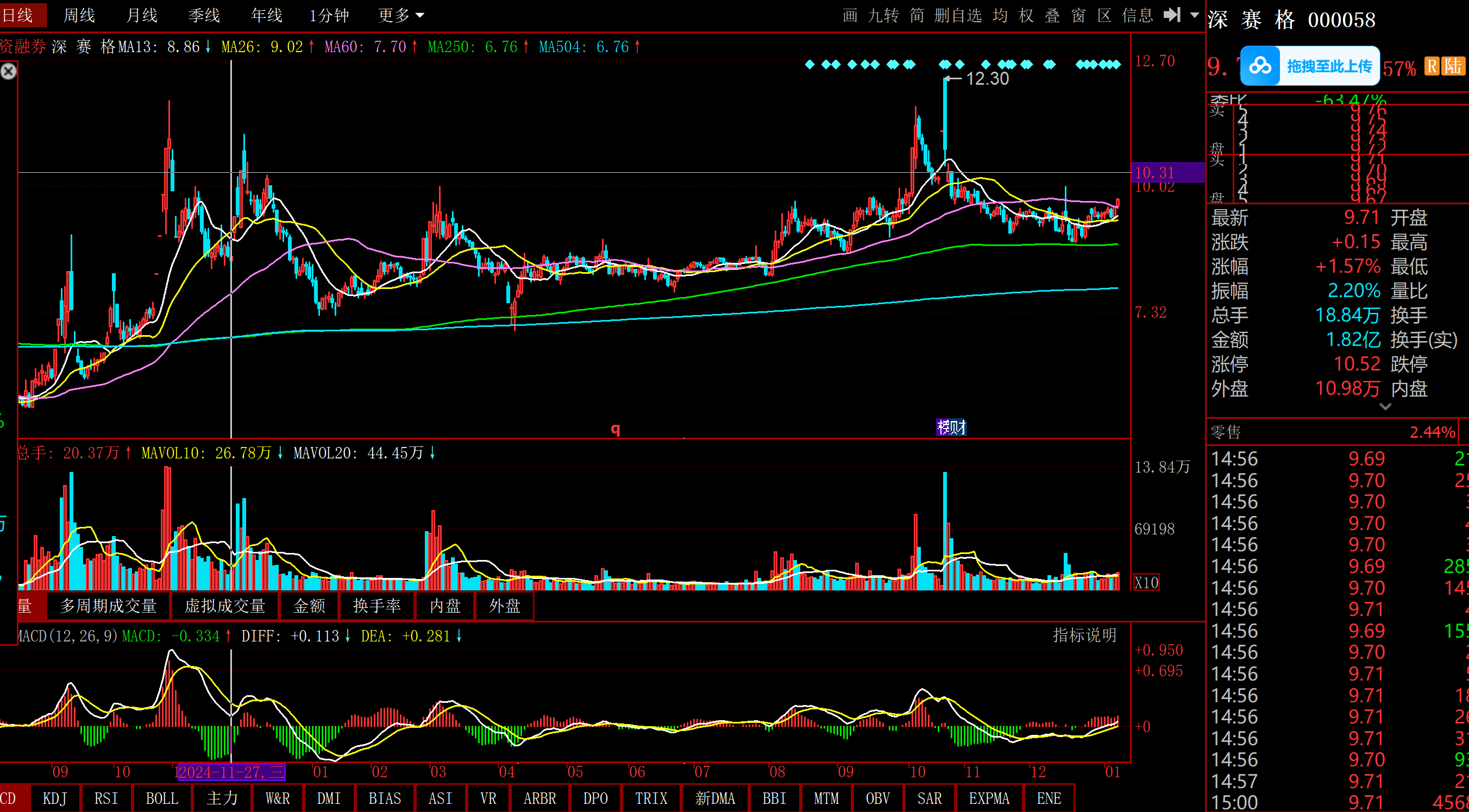This screenshot has width=1469, height=812.
Task: Click 删自选 remove from watchlist
Action: (958, 15)
